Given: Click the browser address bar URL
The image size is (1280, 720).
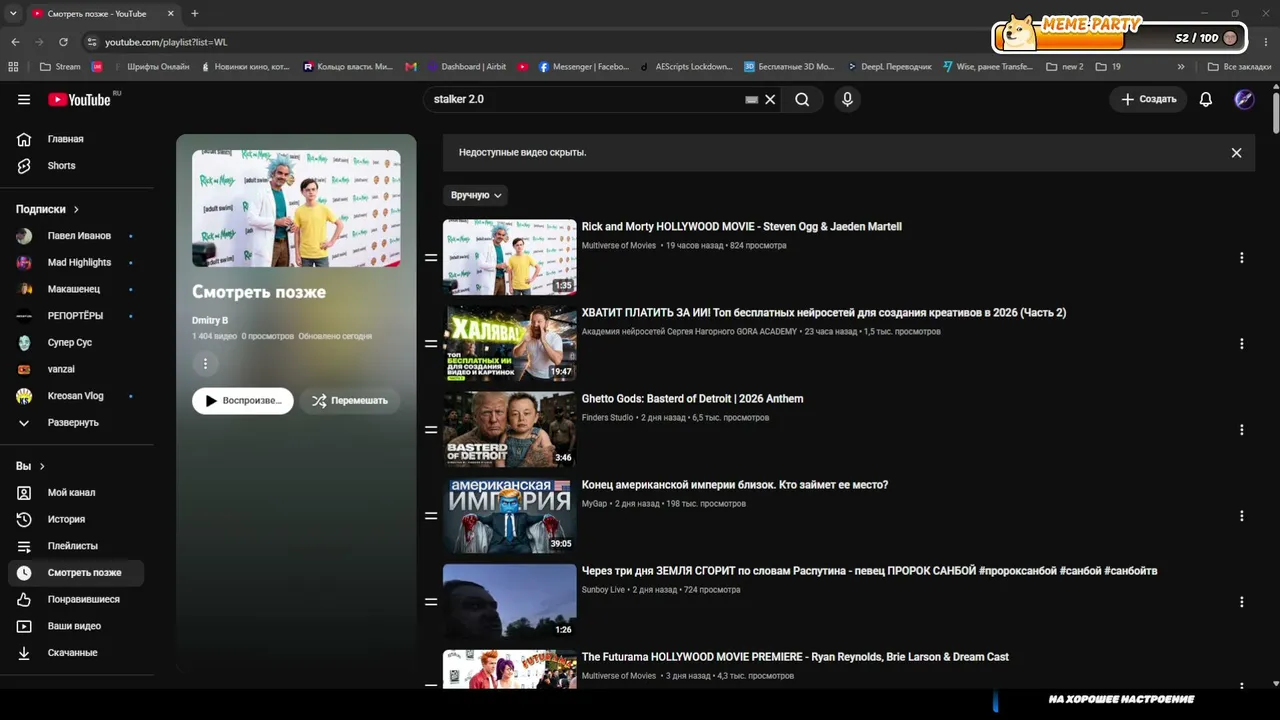Looking at the screenshot, I should pos(166,42).
